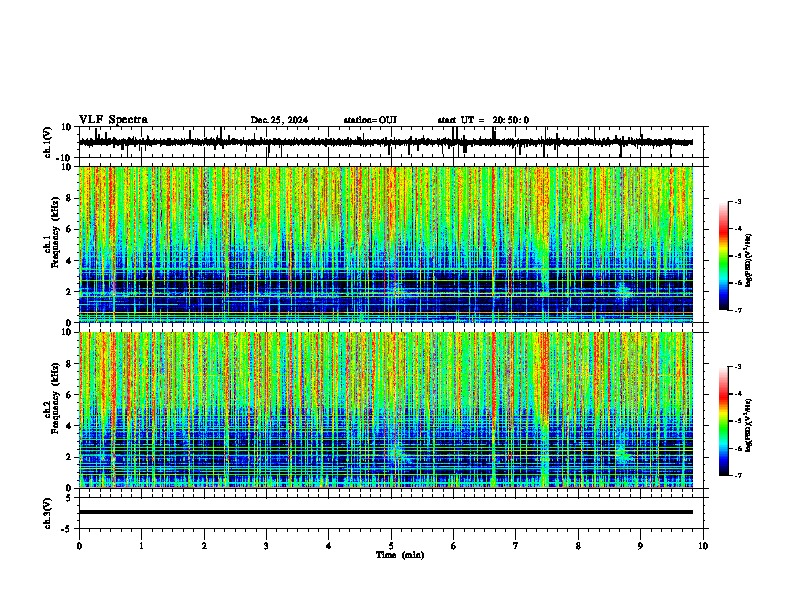Click the "station=OUJ" header label
This screenshot has height=612, width=792.
(x=370, y=120)
